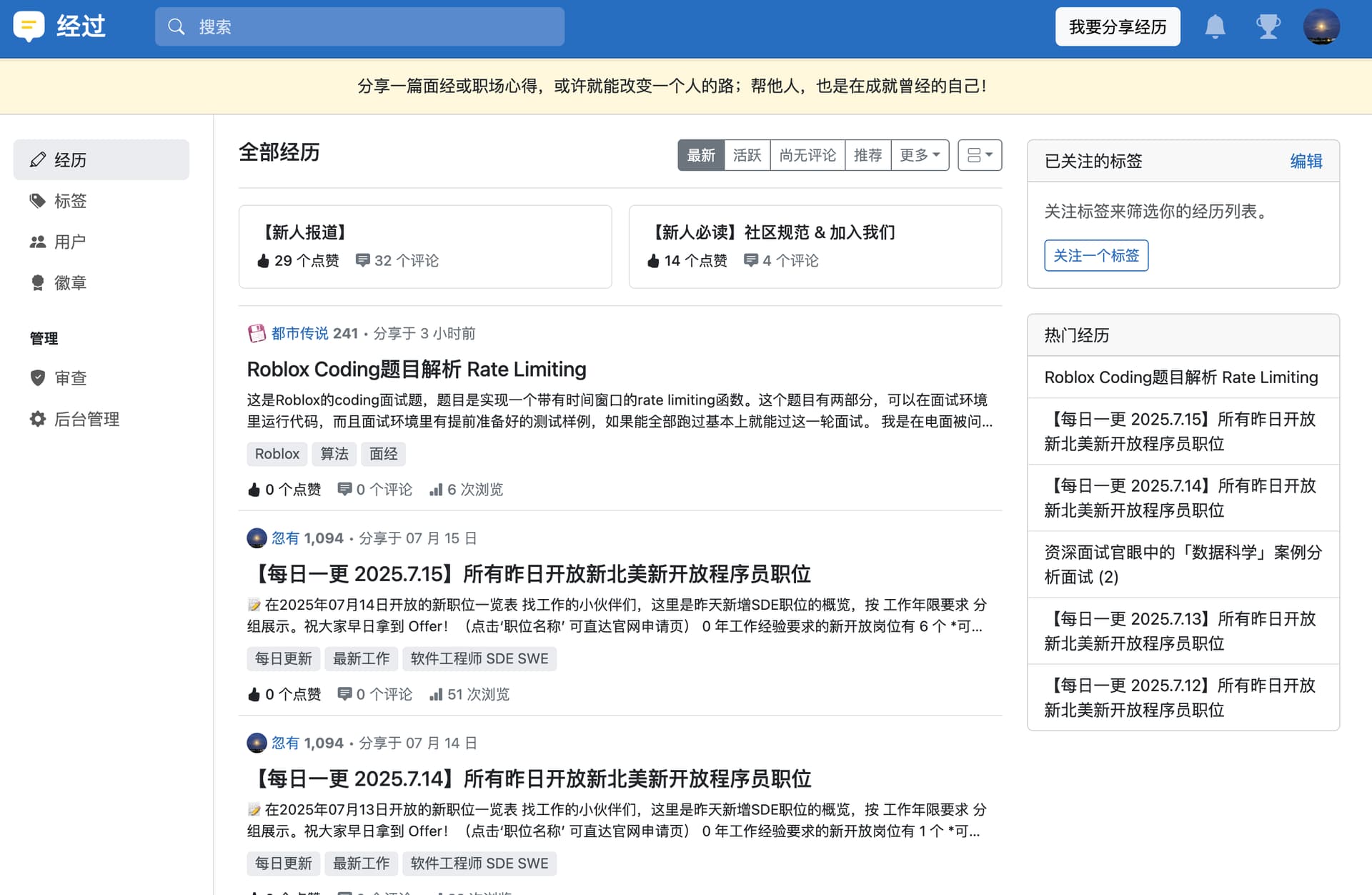1372x895 pixels.
Task: Open post Roblox Coding题目解析 Rate Limiting title
Action: coord(417,369)
